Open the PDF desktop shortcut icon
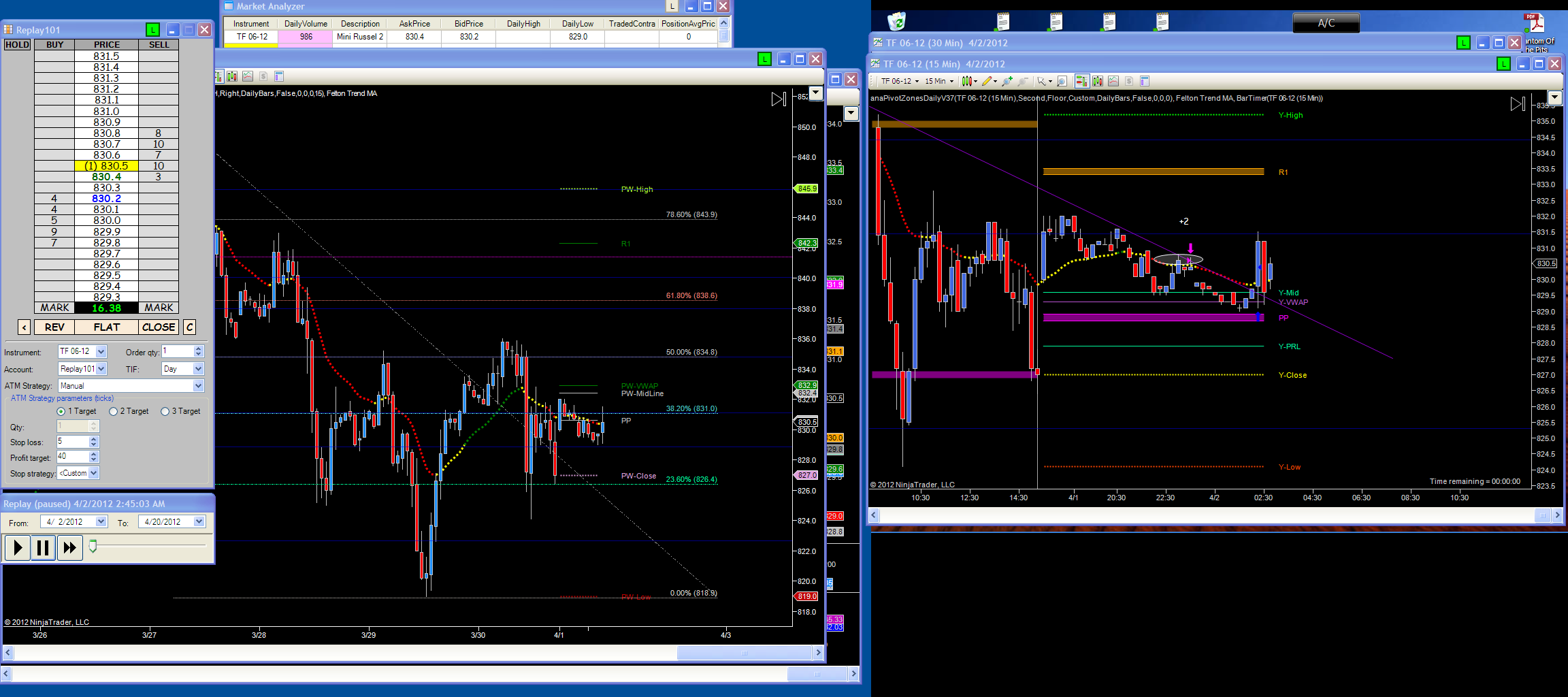 pos(1535,22)
